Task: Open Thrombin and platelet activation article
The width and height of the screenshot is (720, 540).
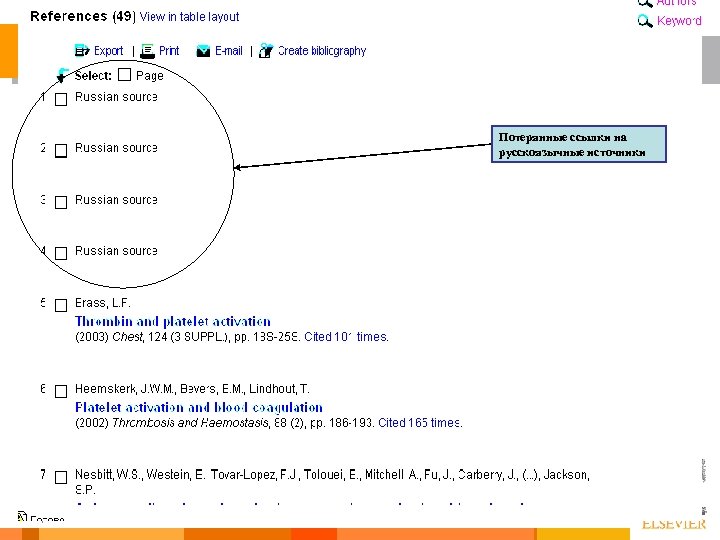Action: point(173,321)
